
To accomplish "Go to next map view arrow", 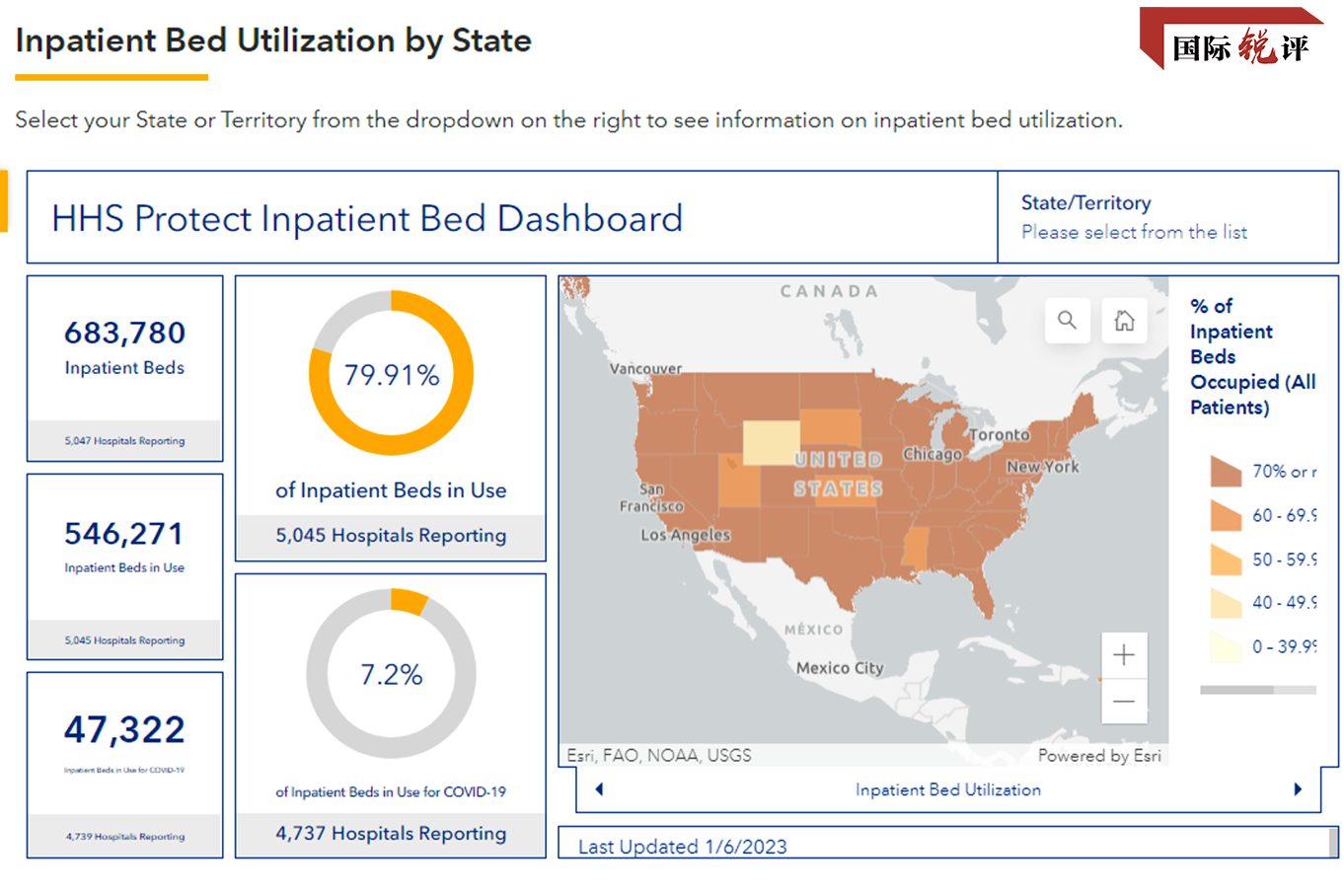I will [1298, 789].
